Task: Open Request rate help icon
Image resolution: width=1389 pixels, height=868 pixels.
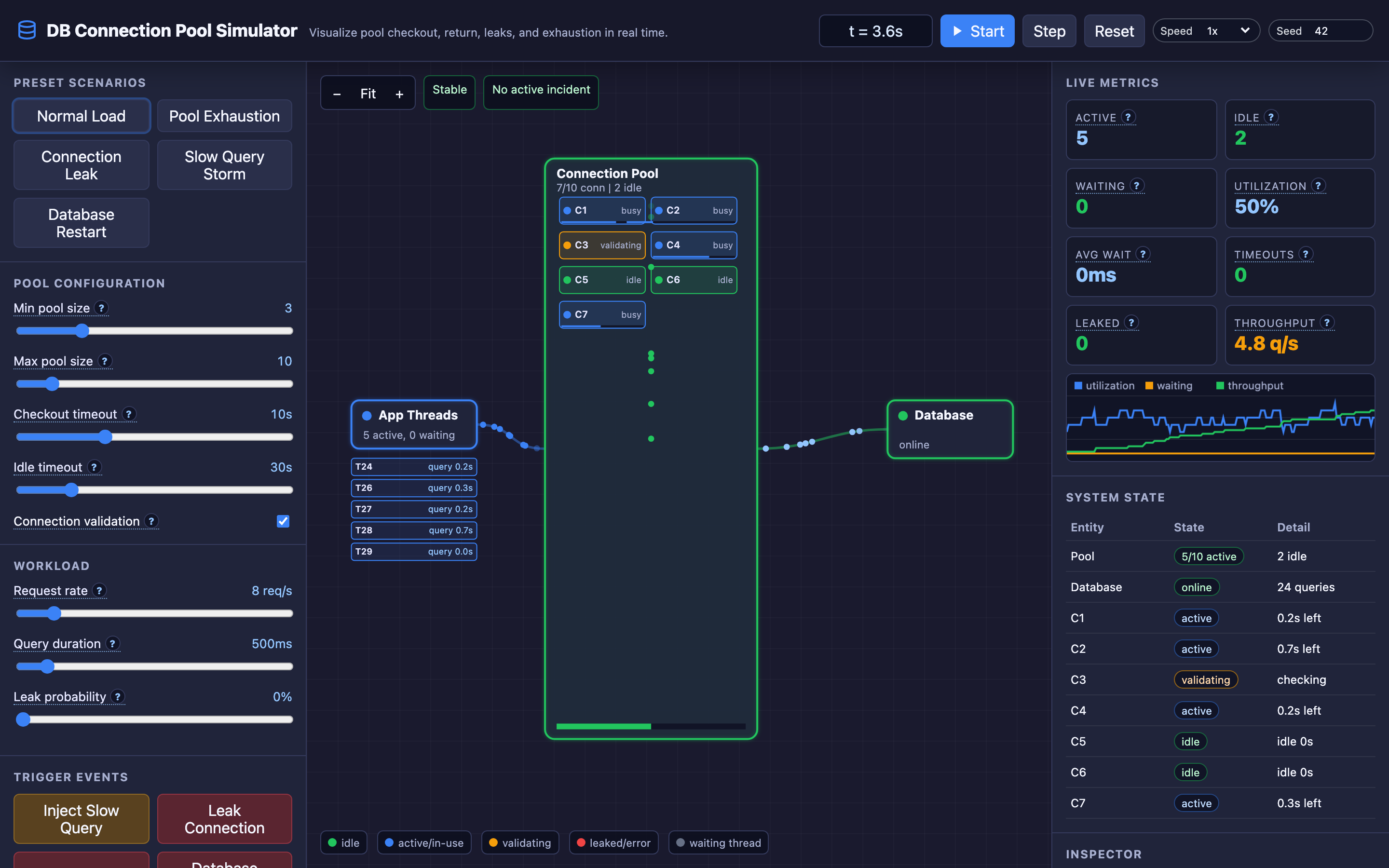Action: (x=99, y=590)
